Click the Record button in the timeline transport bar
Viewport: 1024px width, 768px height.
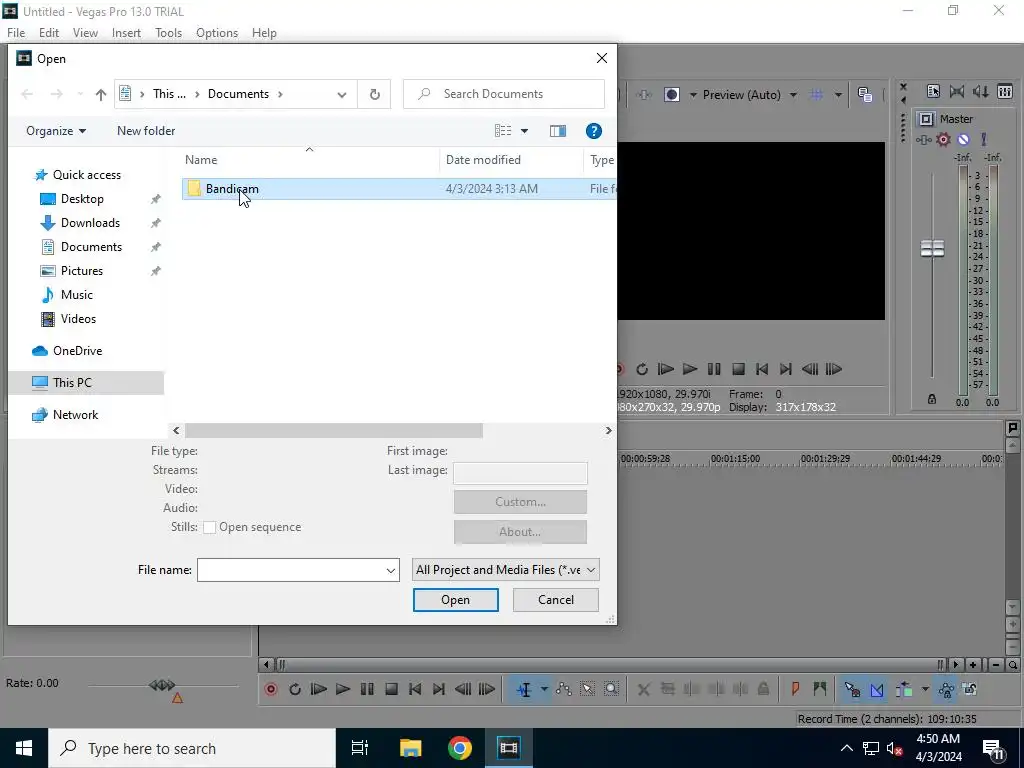pyautogui.click(x=270, y=689)
